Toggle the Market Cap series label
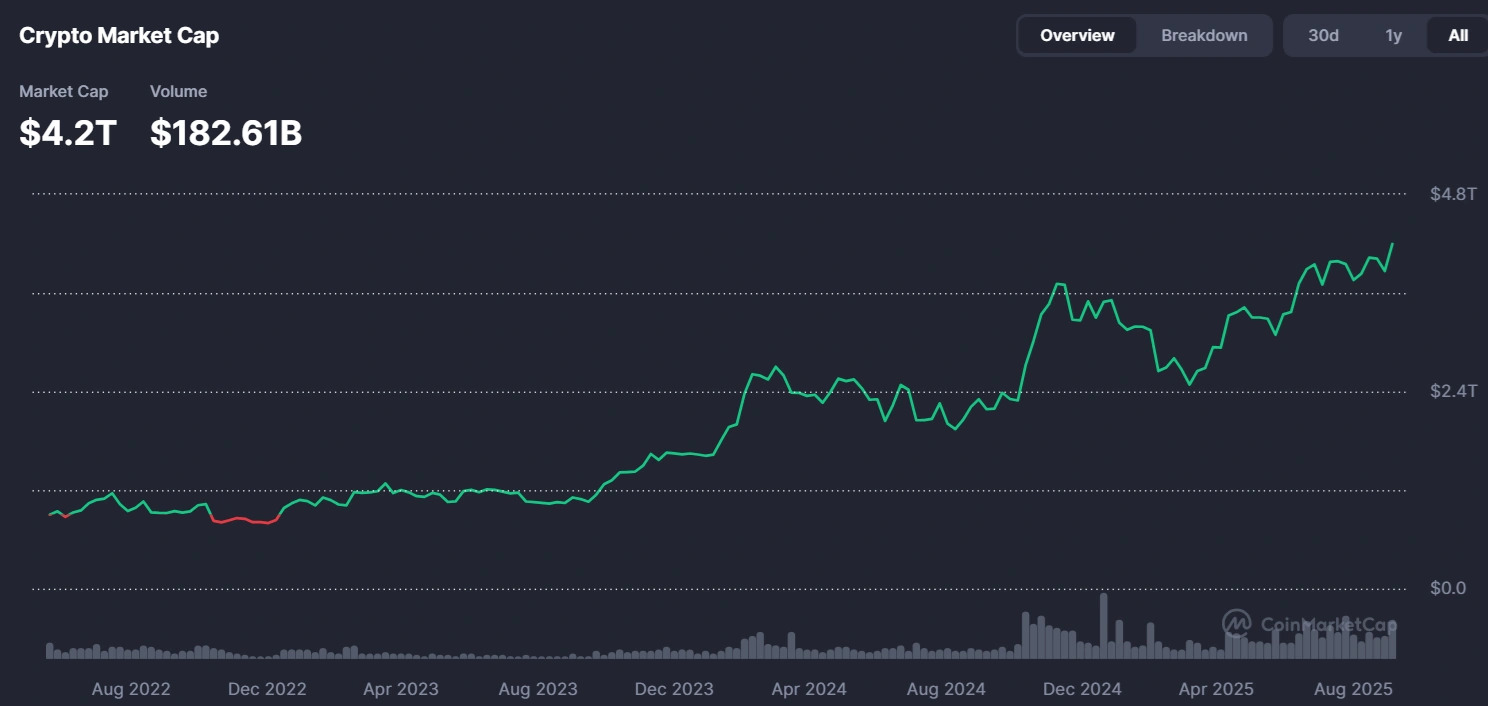The width and height of the screenshot is (1488, 706). click(64, 91)
